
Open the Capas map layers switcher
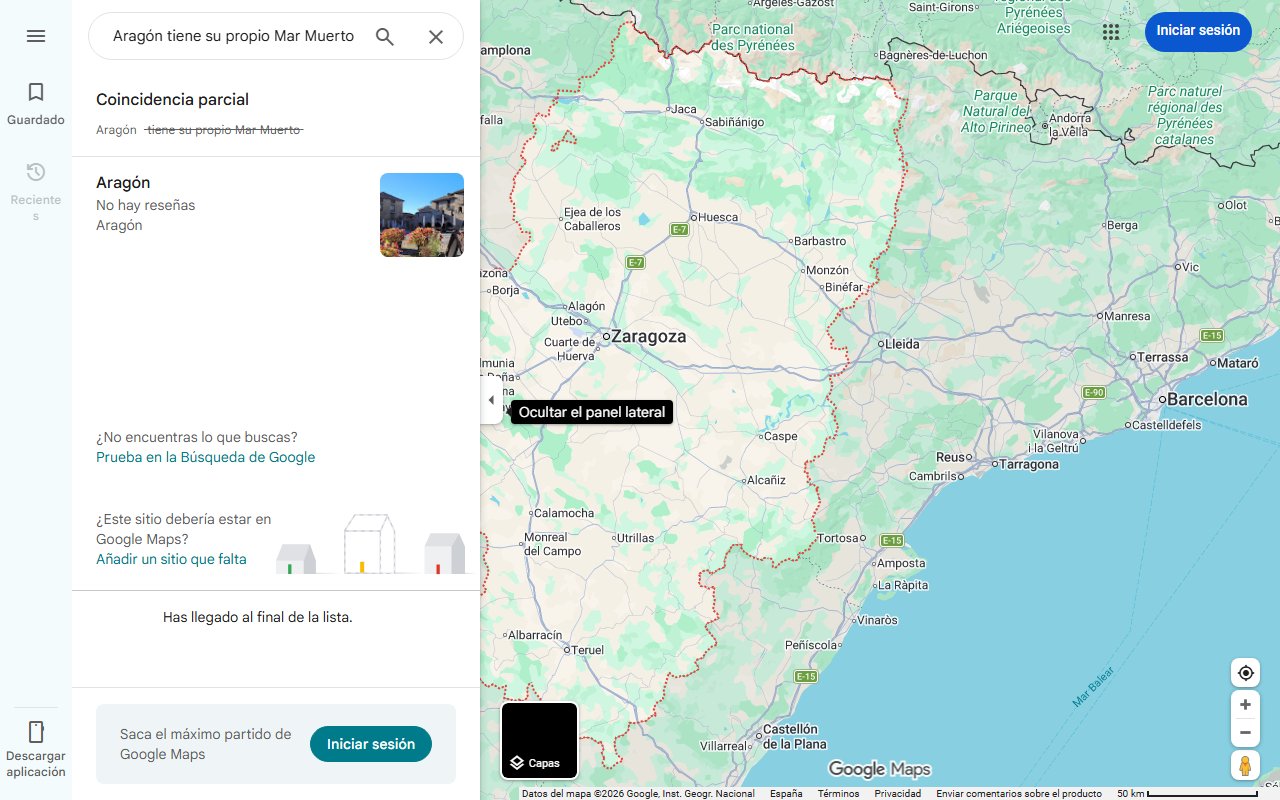[x=539, y=740]
